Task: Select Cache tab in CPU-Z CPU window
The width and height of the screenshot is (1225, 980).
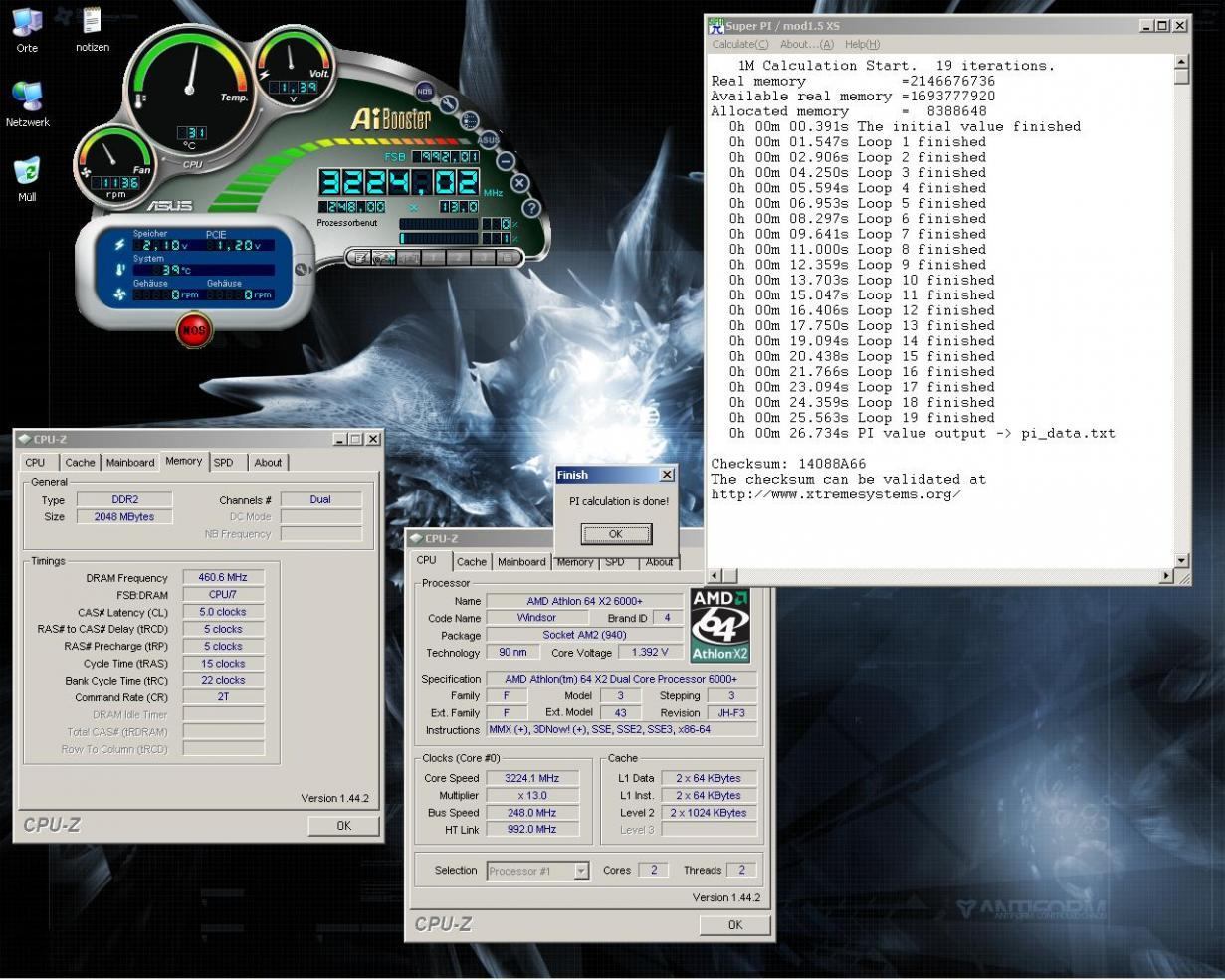Action: click(x=472, y=562)
